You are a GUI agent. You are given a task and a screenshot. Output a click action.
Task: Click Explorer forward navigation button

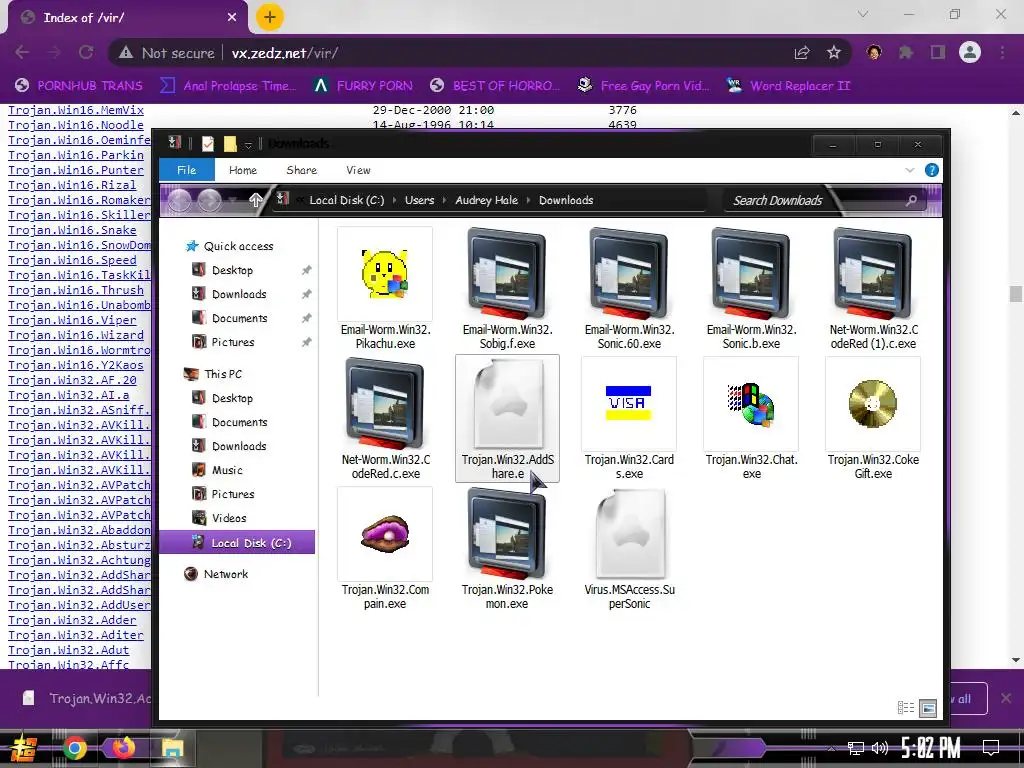209,200
